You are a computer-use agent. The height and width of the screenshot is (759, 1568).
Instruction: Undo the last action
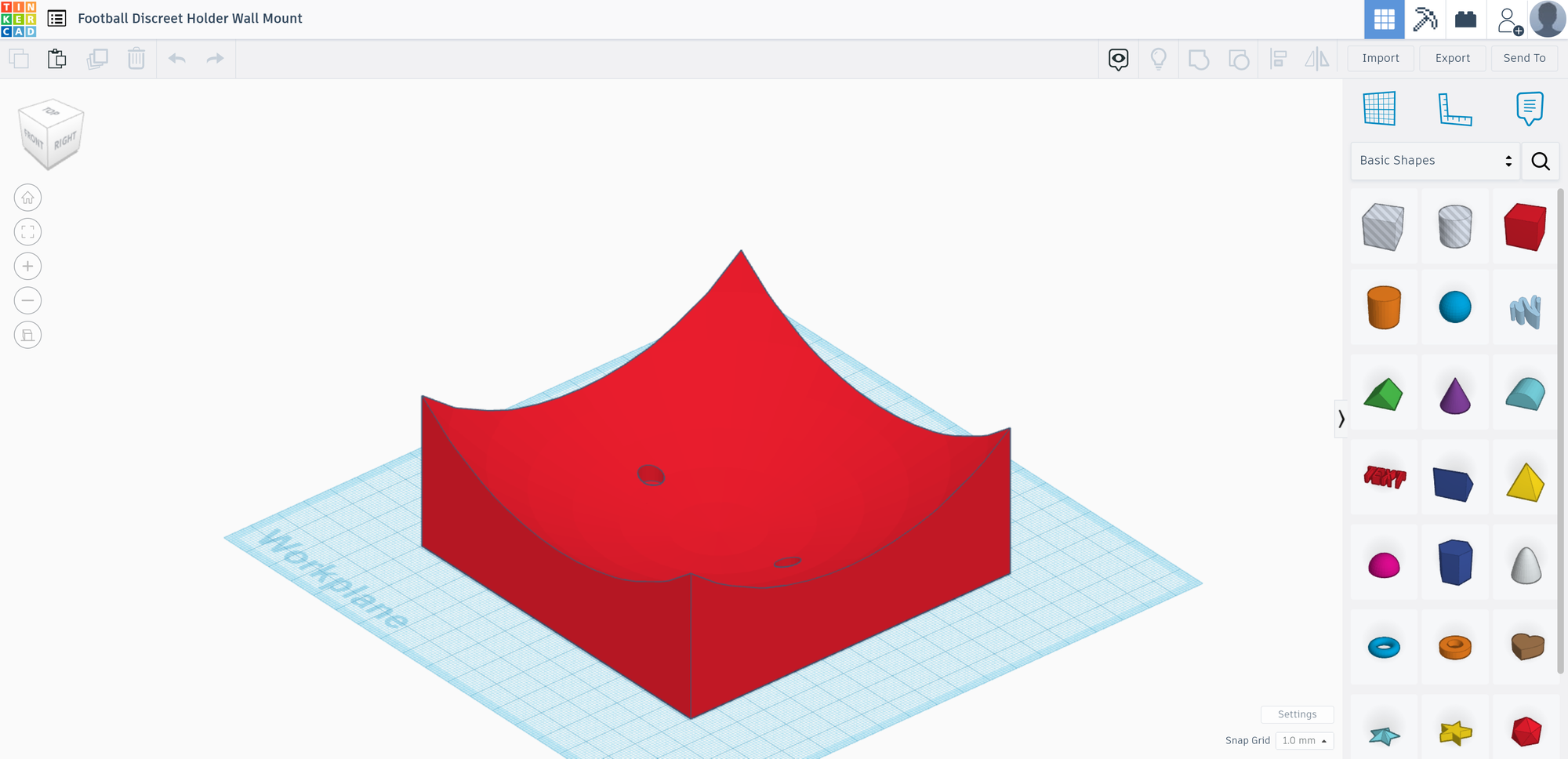tap(177, 59)
